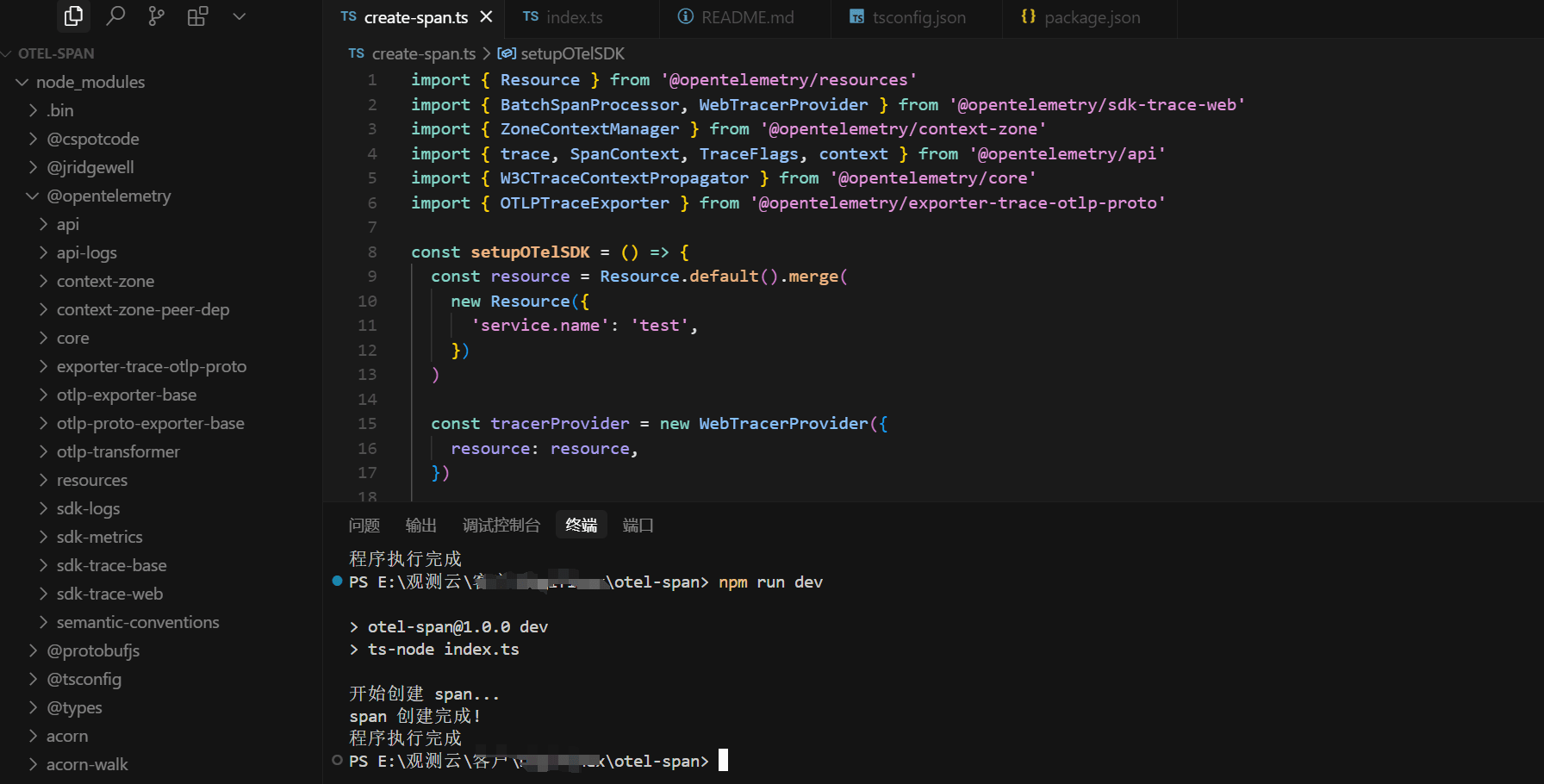Expand the .bin folder
Viewport: 1544px width, 784px height.
tap(33, 110)
